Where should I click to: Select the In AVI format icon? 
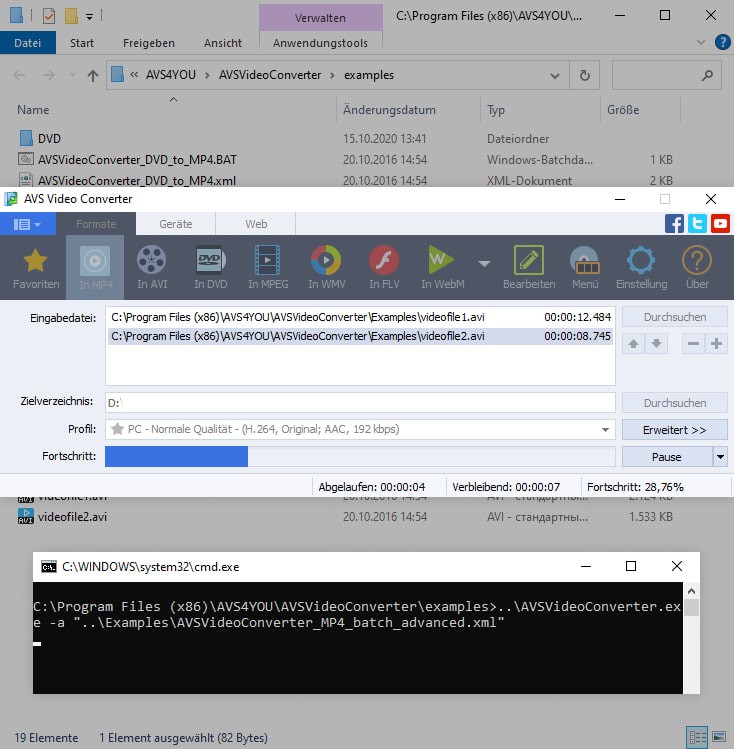[x=152, y=267]
